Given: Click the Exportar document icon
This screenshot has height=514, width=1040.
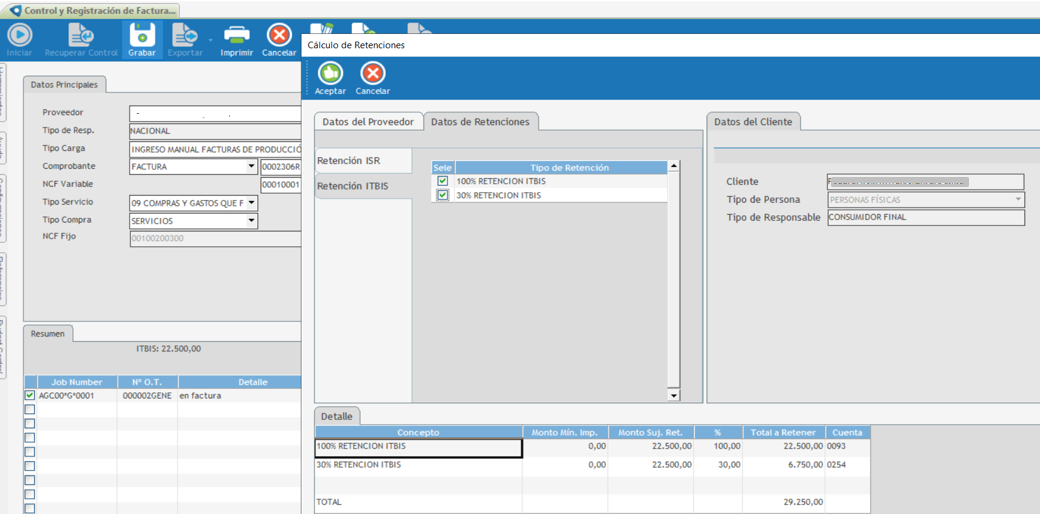Looking at the screenshot, I should [185, 34].
